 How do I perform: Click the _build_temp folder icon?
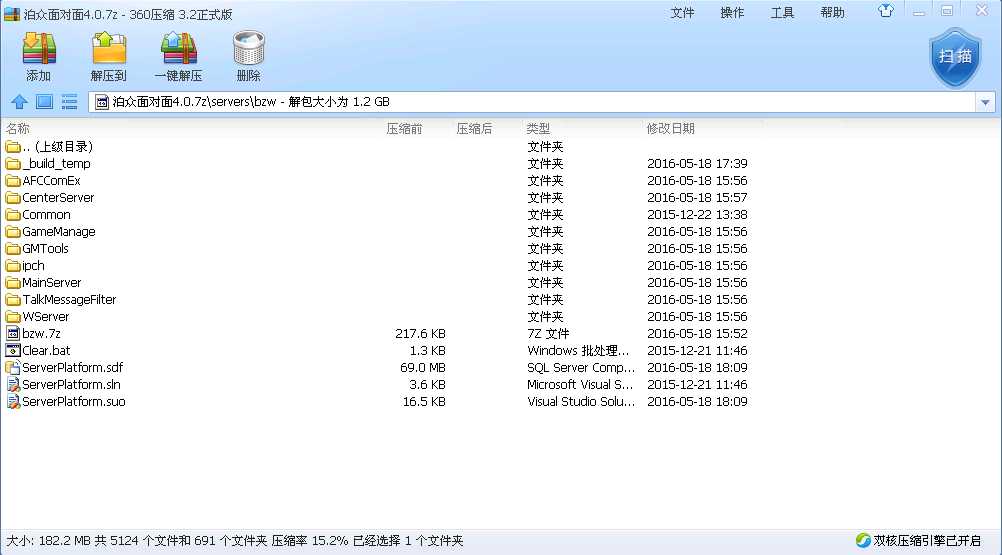tap(13, 163)
